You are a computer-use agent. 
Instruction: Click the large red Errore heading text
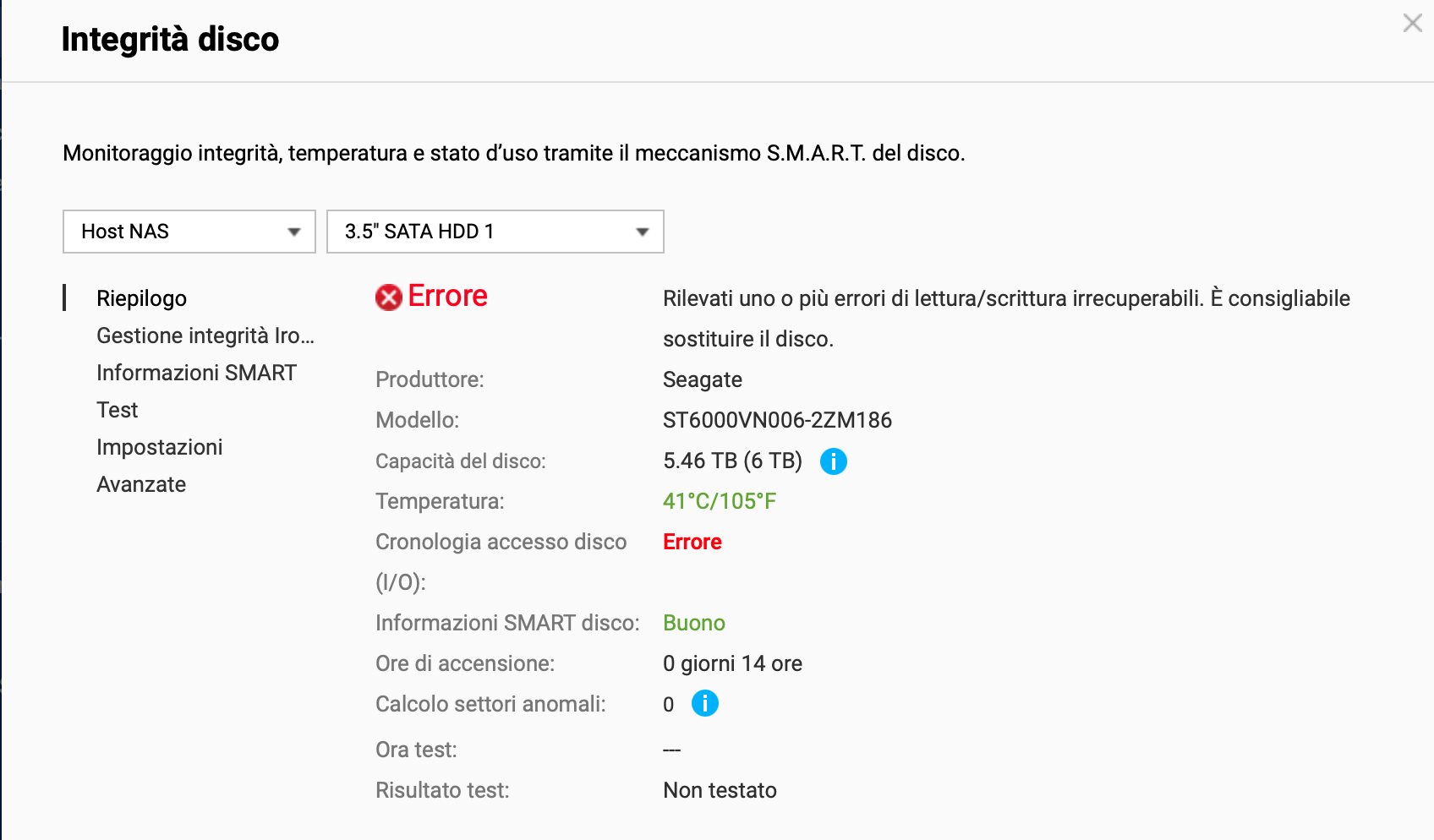tap(447, 296)
